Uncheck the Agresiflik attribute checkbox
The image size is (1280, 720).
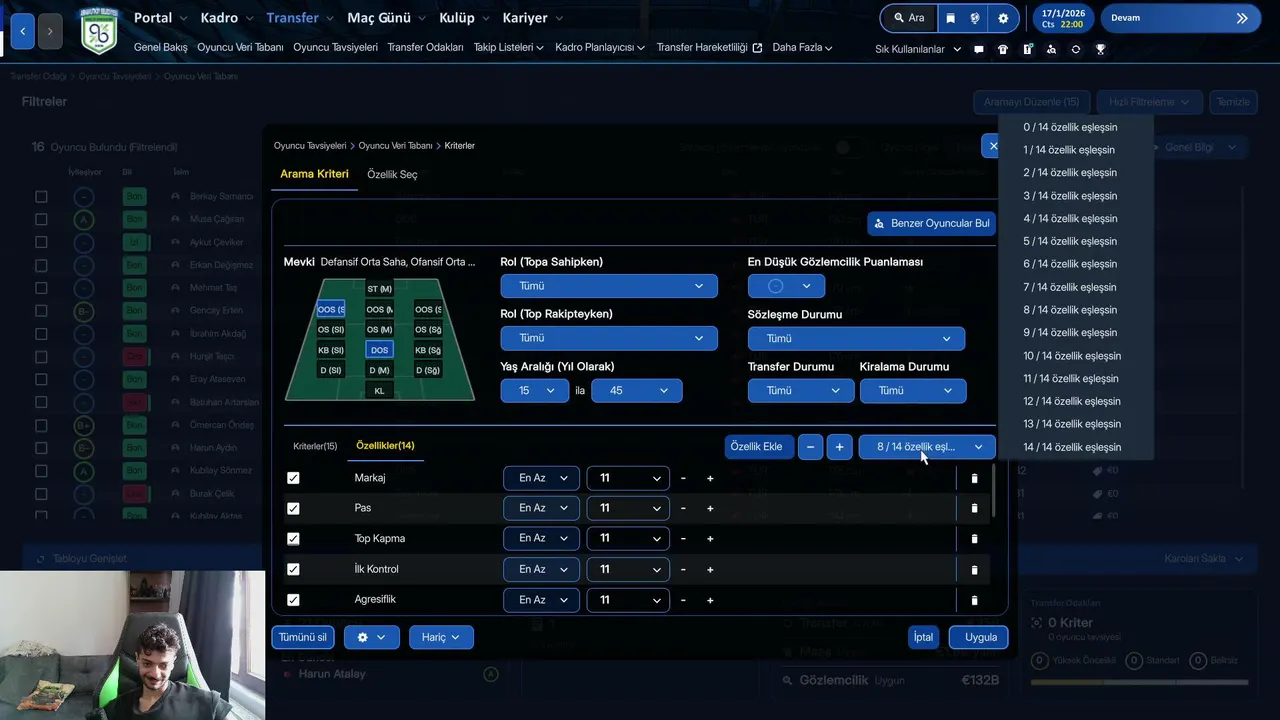click(293, 600)
